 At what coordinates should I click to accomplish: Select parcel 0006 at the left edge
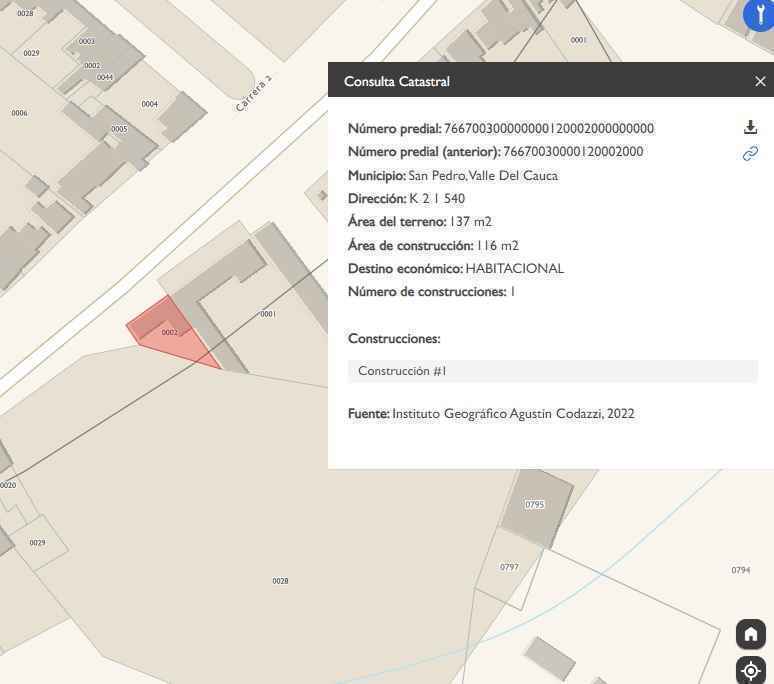(19, 113)
